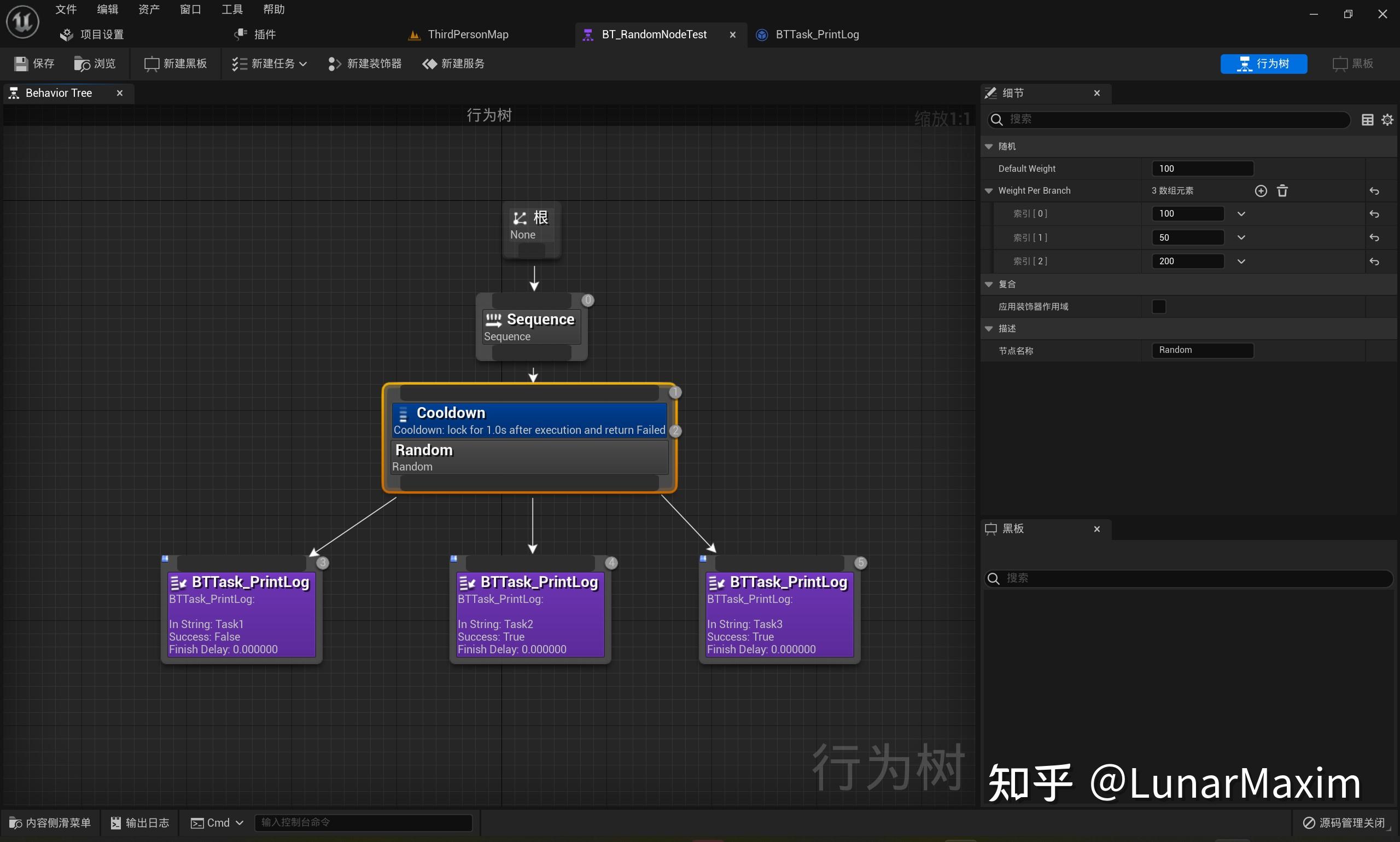Switch to Behavior Tree (行为树) mode
The image size is (1400, 842).
[x=1263, y=63]
